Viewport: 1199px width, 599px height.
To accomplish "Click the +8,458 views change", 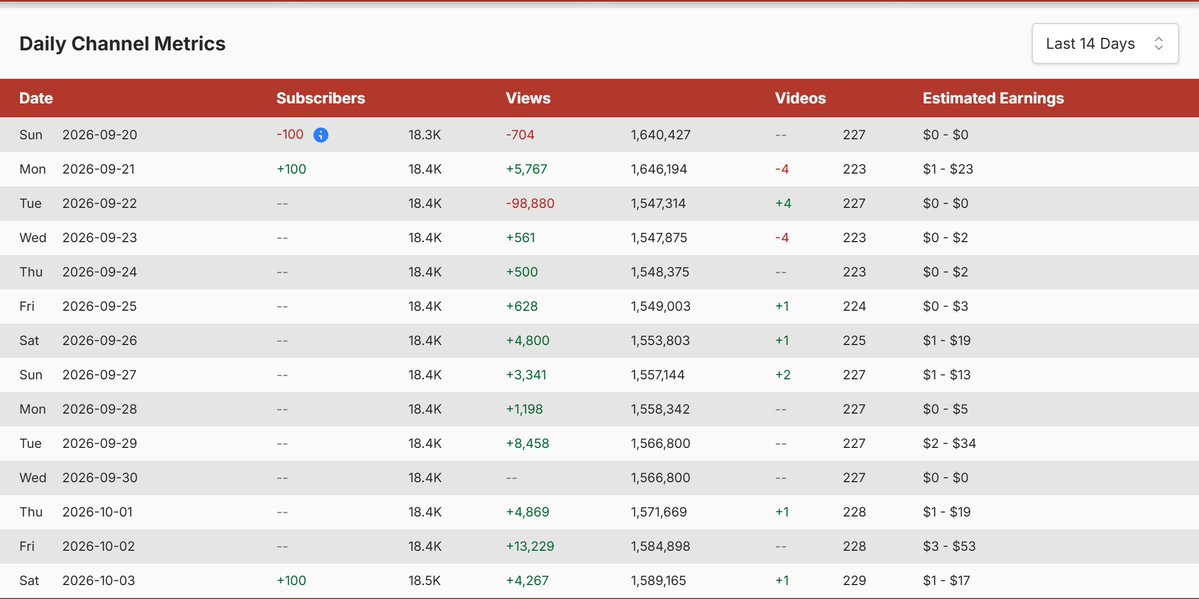I will tap(527, 443).
